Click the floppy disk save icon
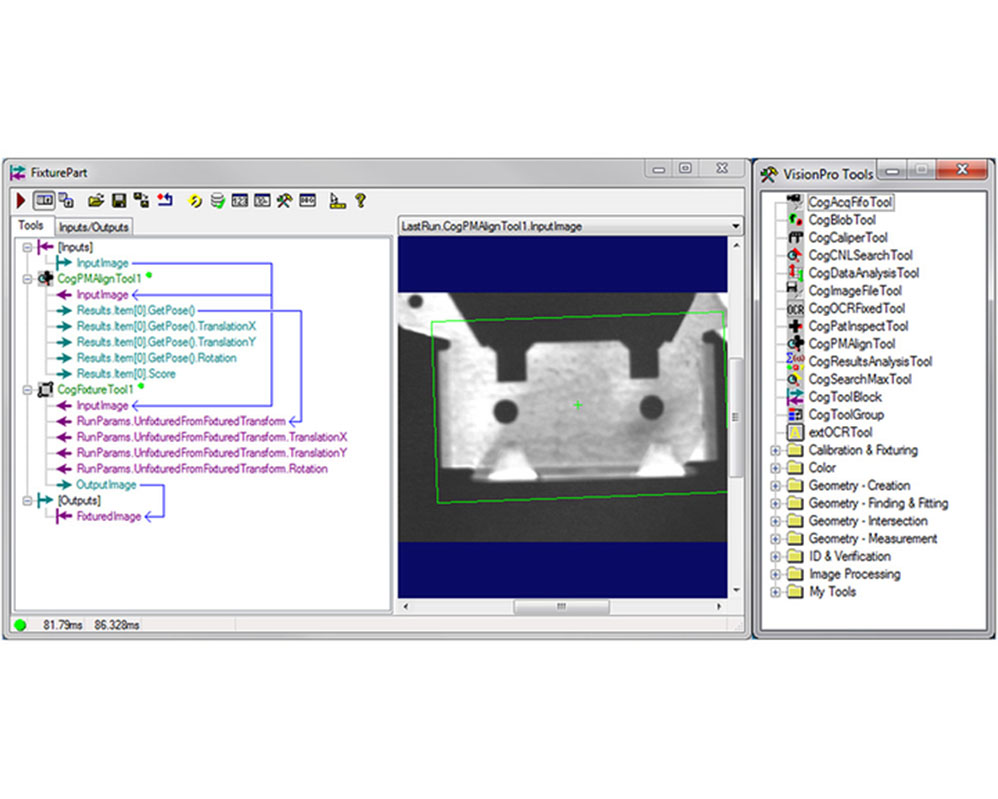The width and height of the screenshot is (998, 799). [119, 201]
